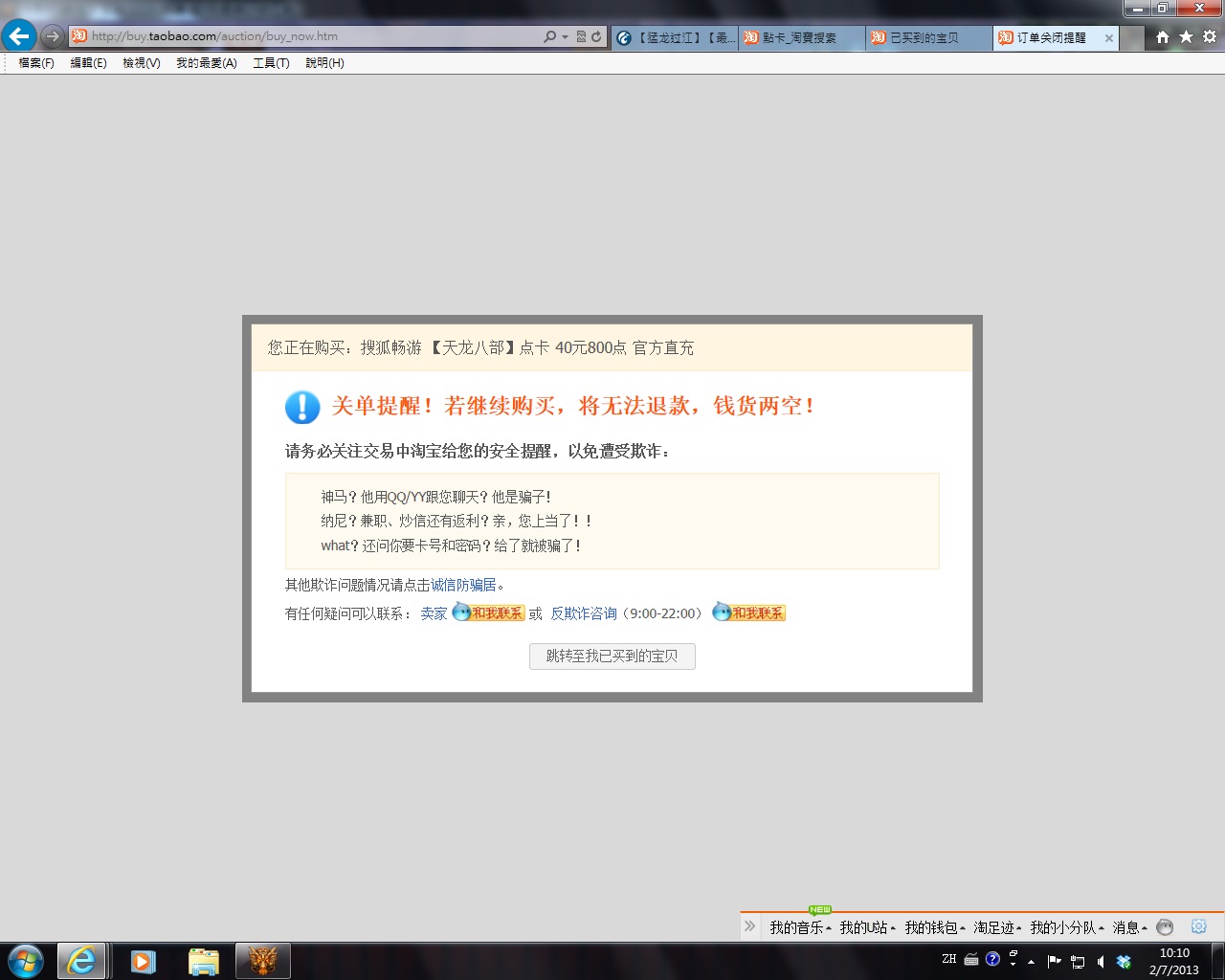Click the volume speaker tray icon
Viewport: 1225px width, 980px height.
point(1101,962)
